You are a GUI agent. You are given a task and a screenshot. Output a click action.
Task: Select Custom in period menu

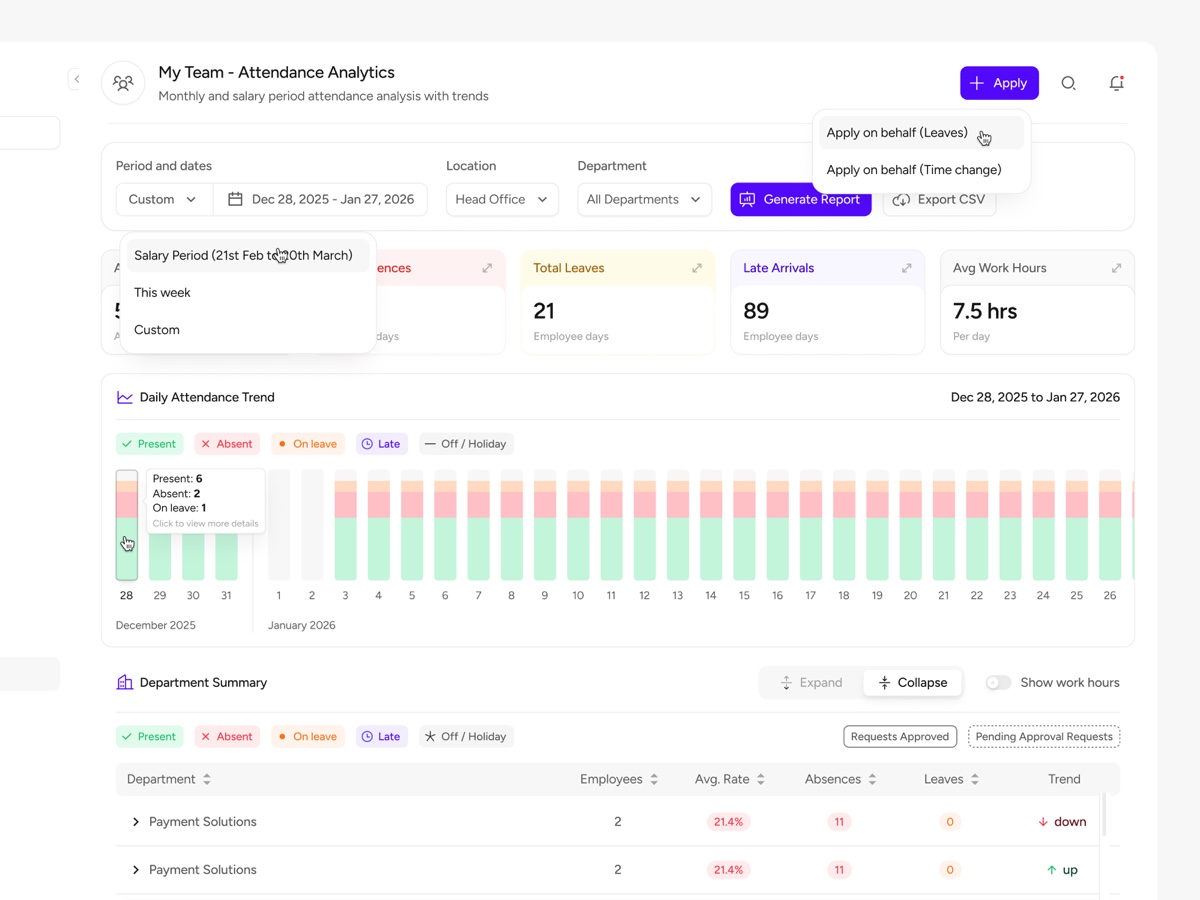tap(247, 329)
